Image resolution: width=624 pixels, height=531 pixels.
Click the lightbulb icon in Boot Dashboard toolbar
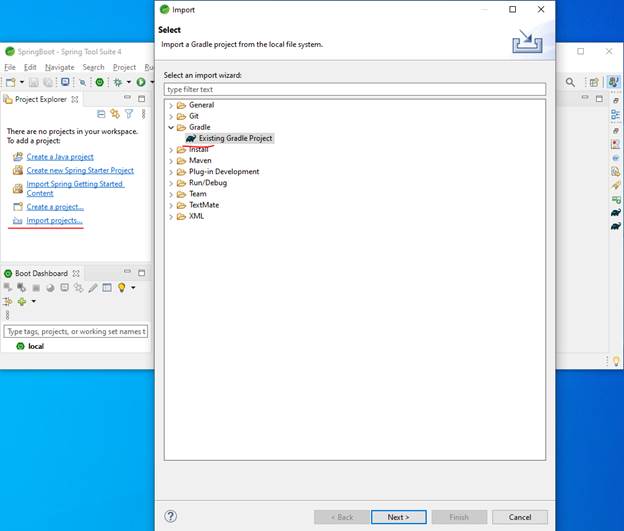(122, 287)
